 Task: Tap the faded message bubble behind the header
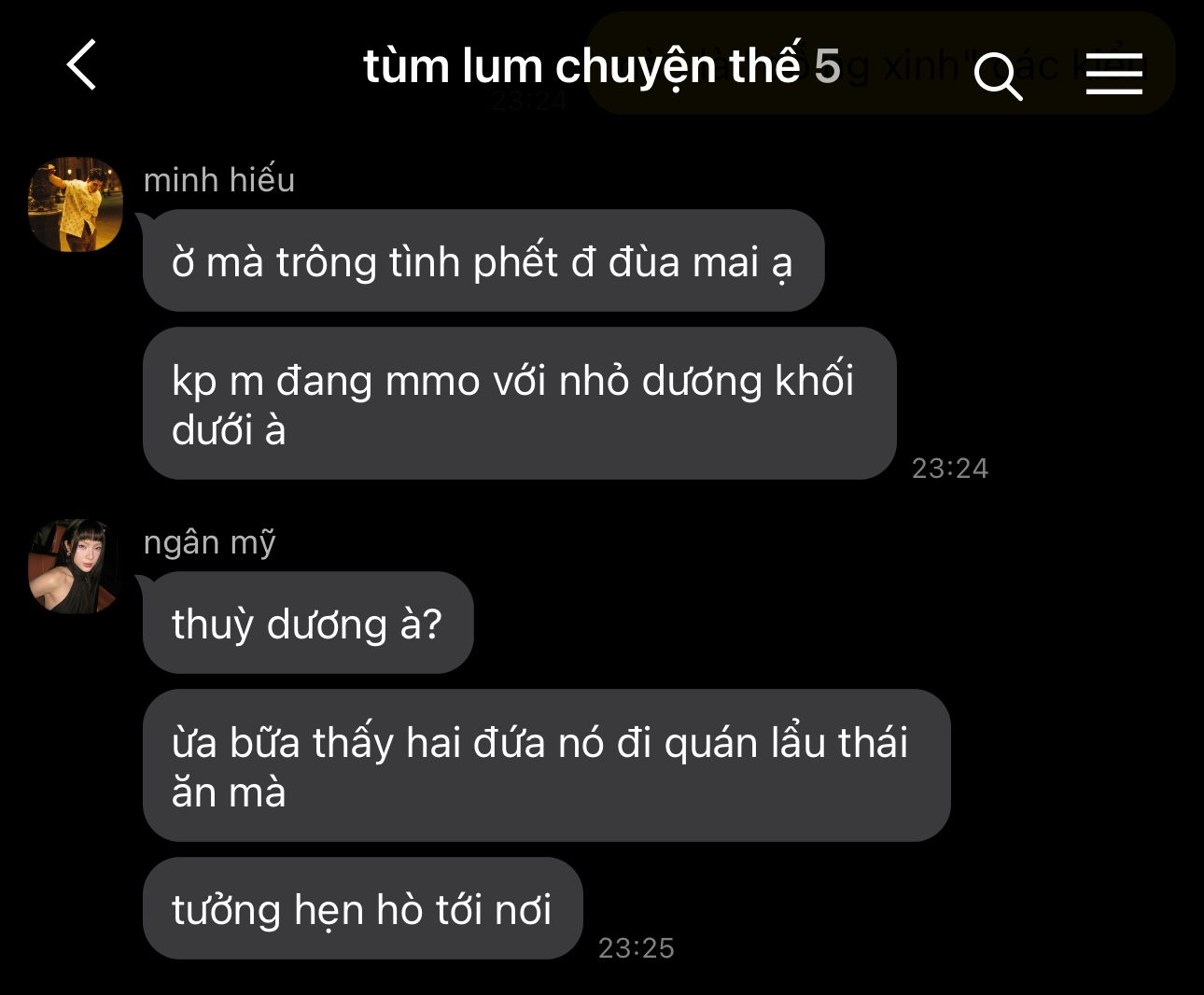880,63
